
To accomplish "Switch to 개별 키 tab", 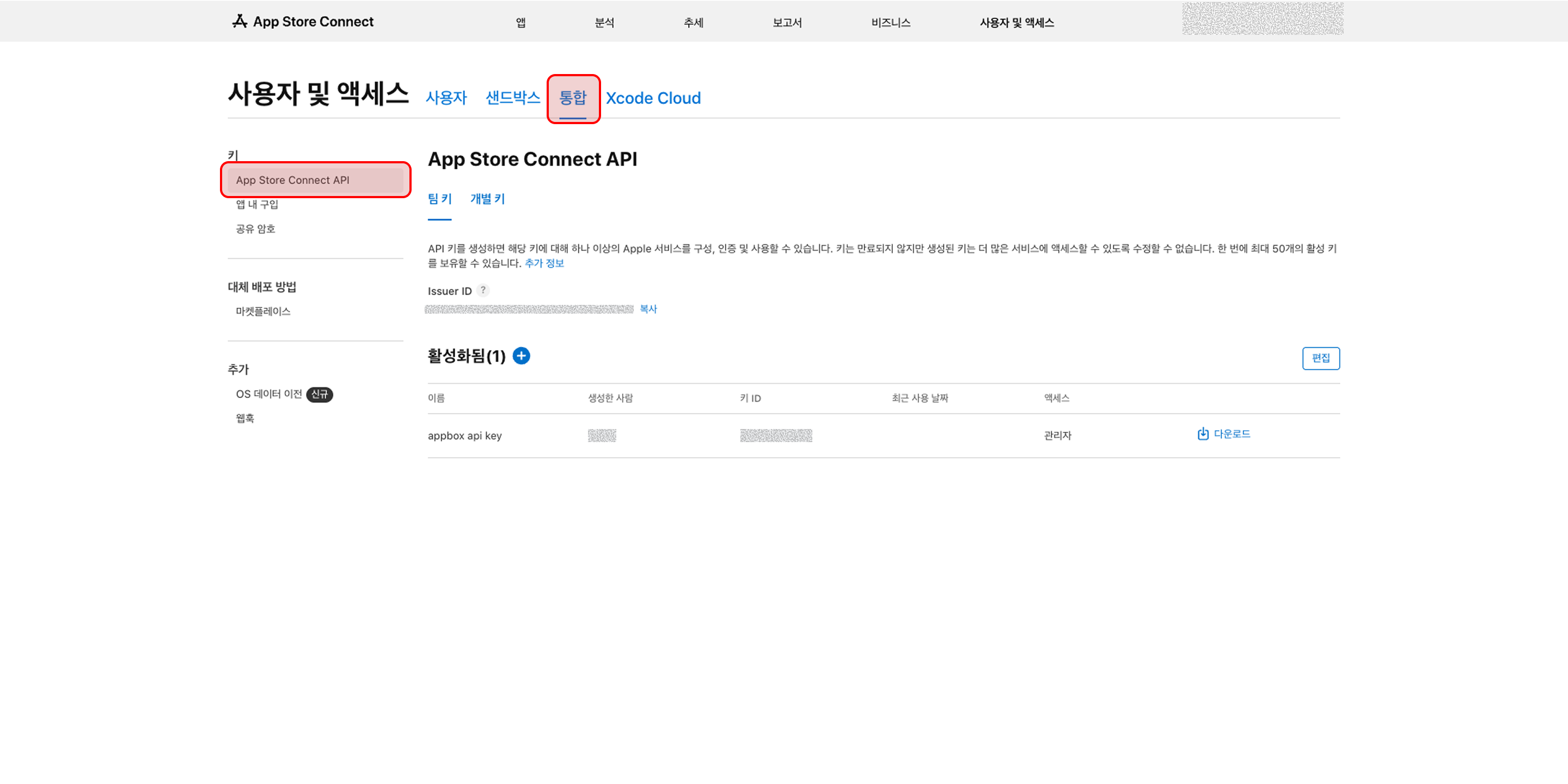I will [488, 199].
